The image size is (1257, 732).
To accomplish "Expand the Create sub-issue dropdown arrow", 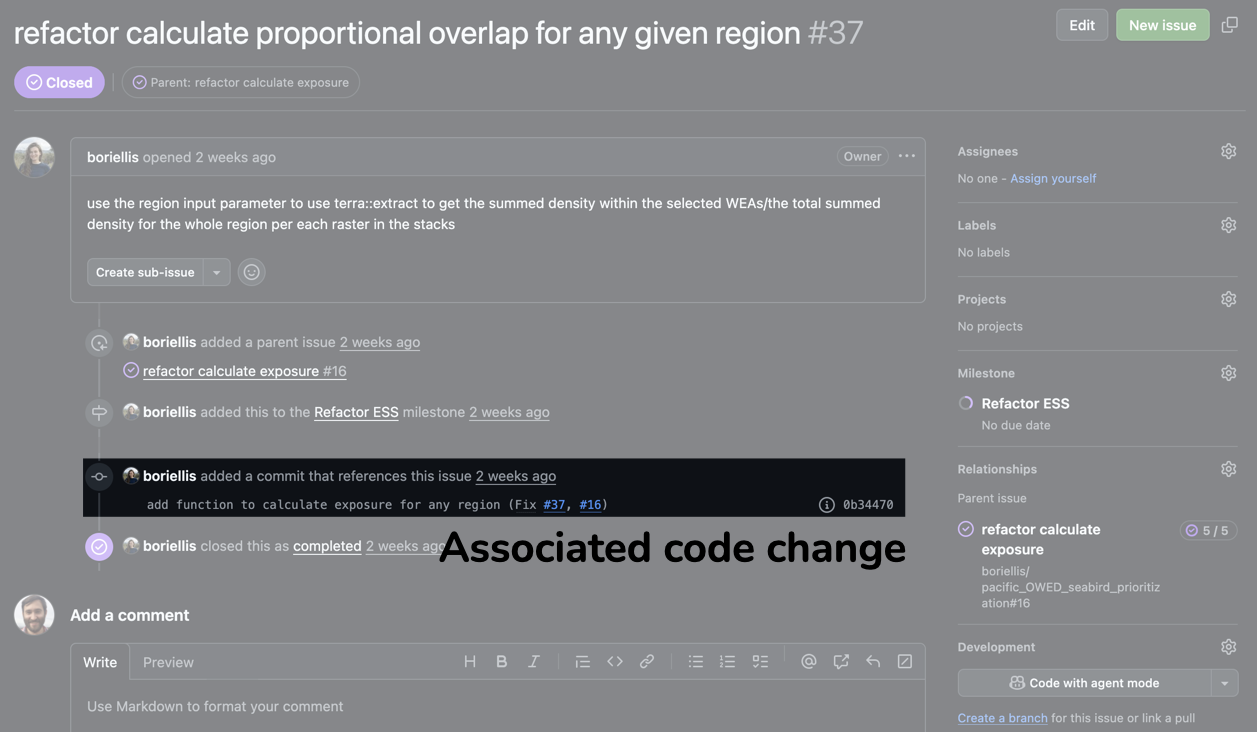I will click(x=217, y=272).
